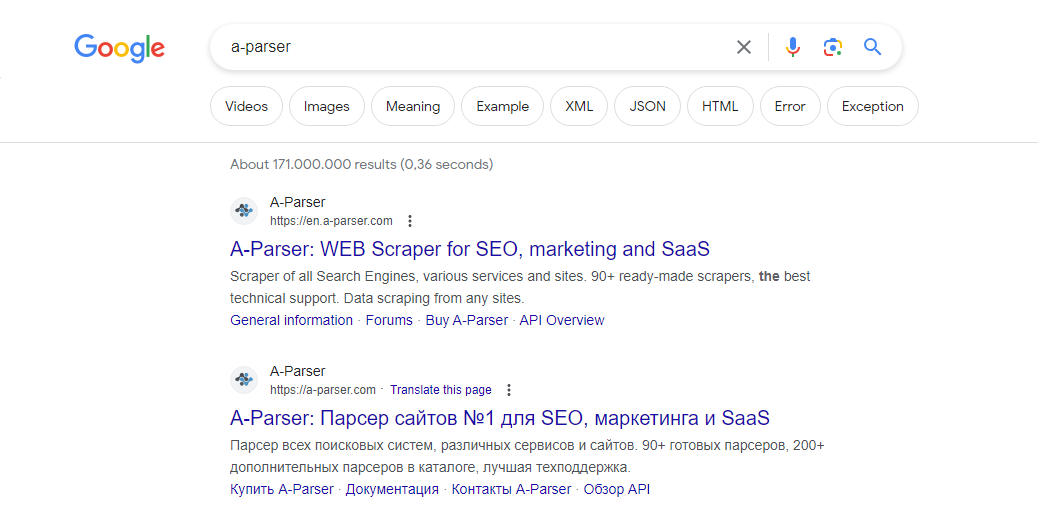Click the 'About 171.000.000 results' text
This screenshot has width=1038, height=526.
(x=361, y=164)
